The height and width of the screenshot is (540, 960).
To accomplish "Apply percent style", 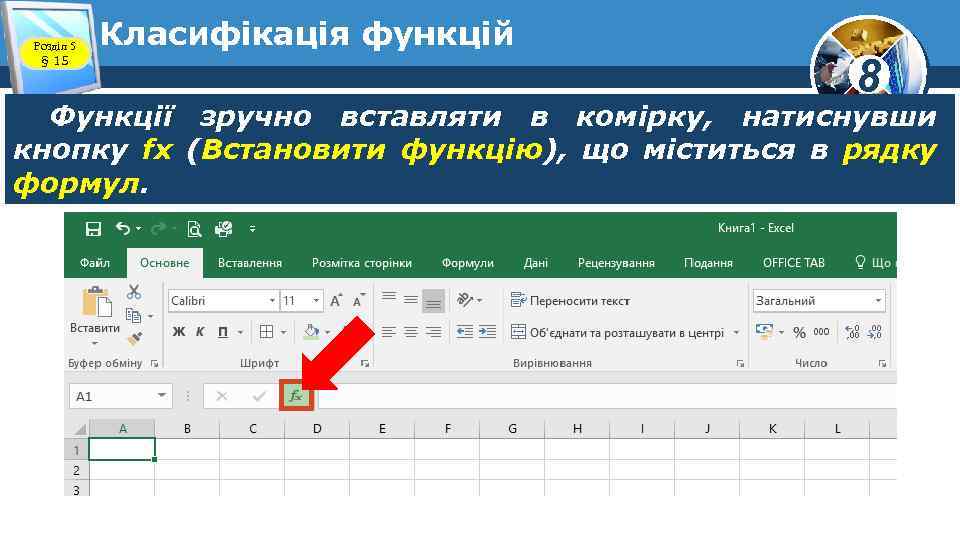I will [x=799, y=332].
